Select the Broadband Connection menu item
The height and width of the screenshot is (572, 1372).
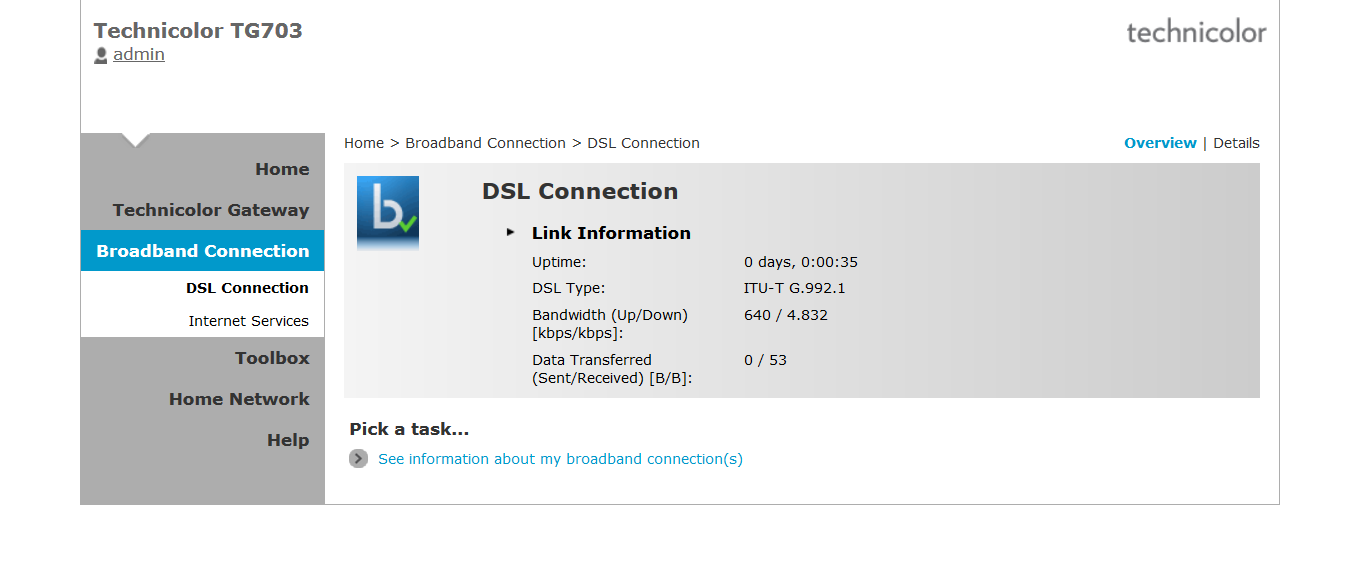coord(203,251)
